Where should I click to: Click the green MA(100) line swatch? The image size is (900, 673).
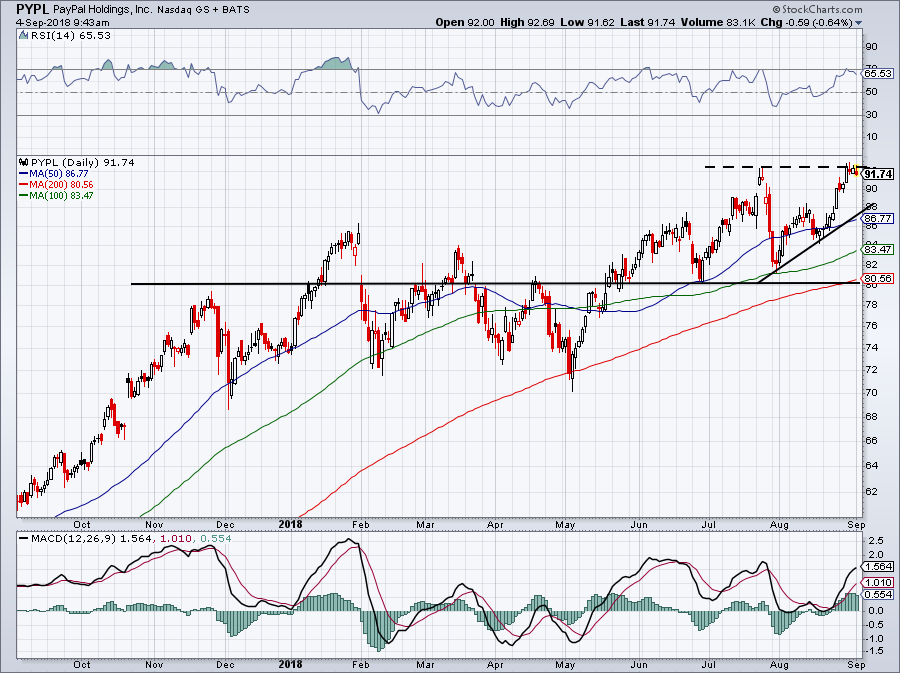[x=24, y=196]
